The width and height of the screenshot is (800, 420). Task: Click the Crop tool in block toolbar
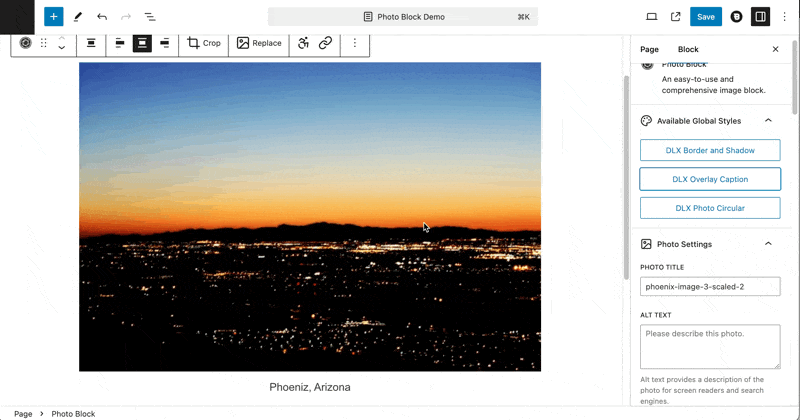(x=204, y=43)
